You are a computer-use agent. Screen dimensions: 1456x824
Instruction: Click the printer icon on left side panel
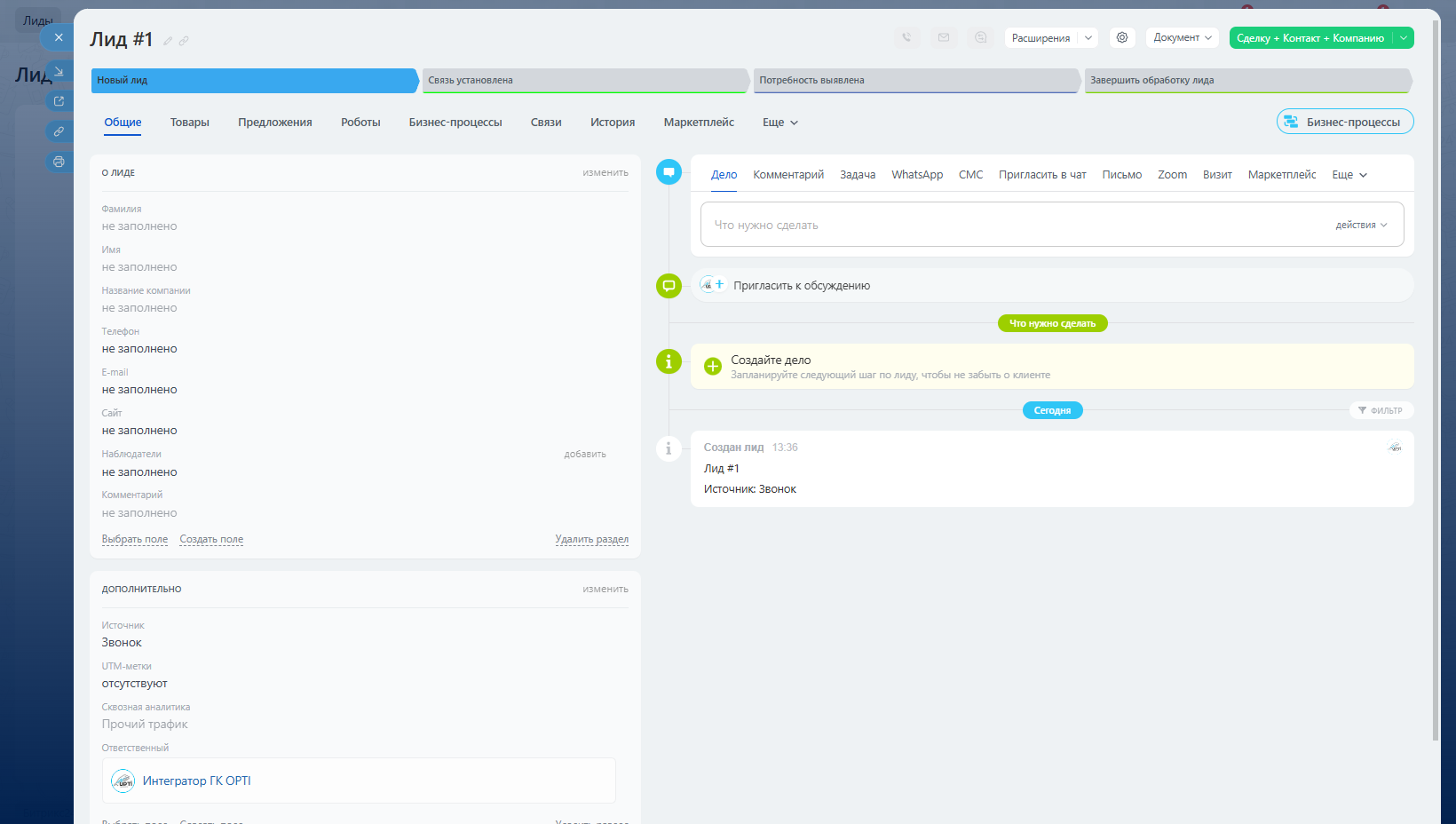pos(59,162)
